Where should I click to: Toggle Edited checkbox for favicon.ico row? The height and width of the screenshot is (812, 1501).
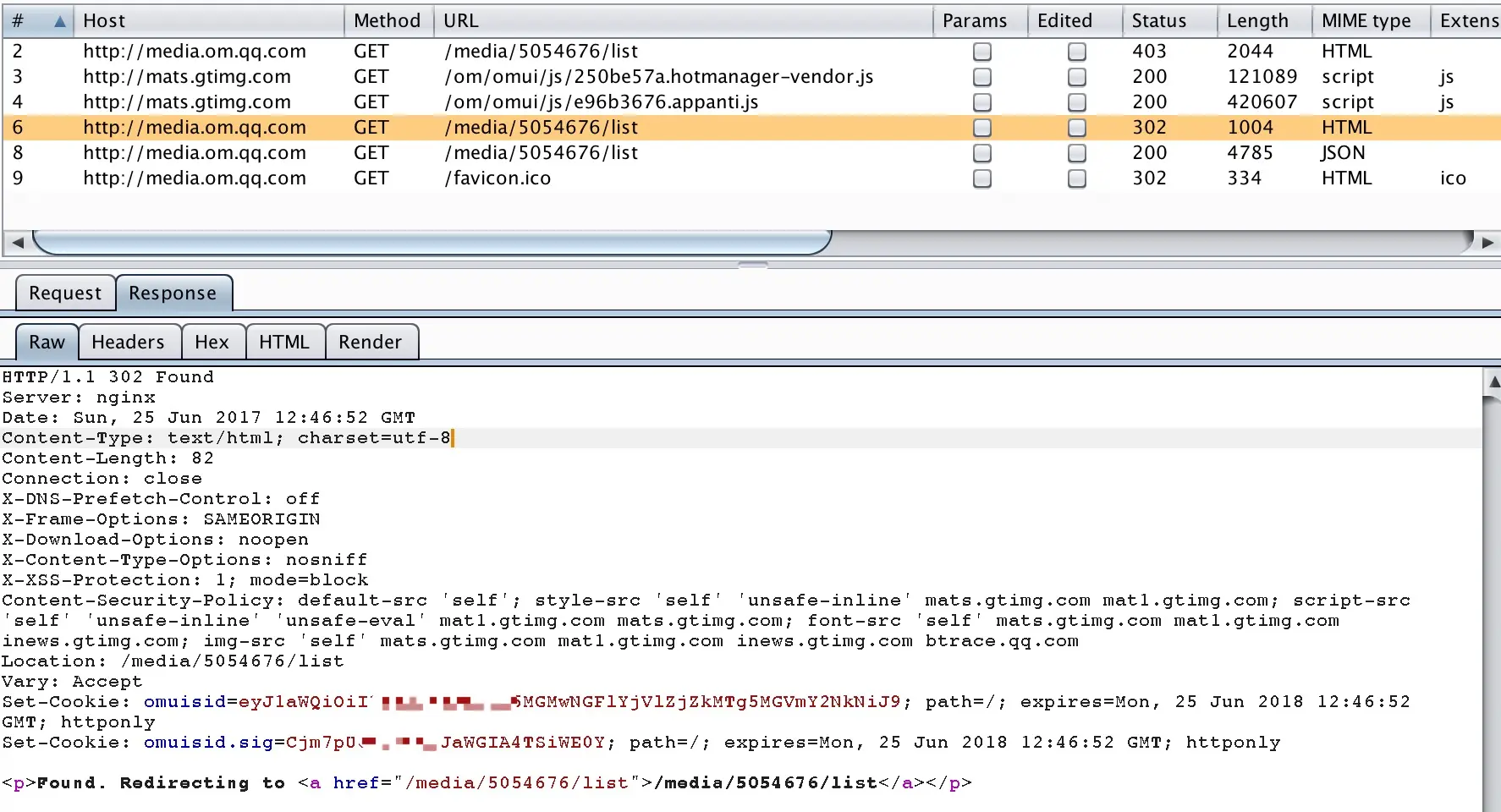(1077, 178)
